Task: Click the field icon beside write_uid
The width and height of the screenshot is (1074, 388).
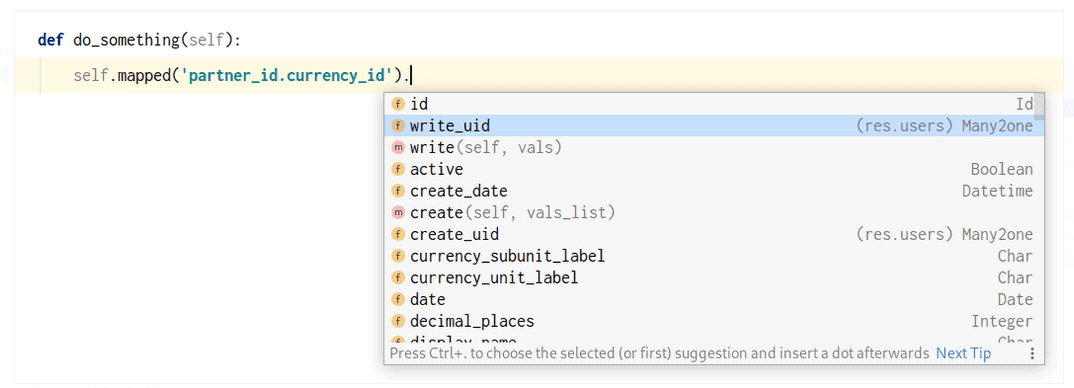Action: point(397,126)
